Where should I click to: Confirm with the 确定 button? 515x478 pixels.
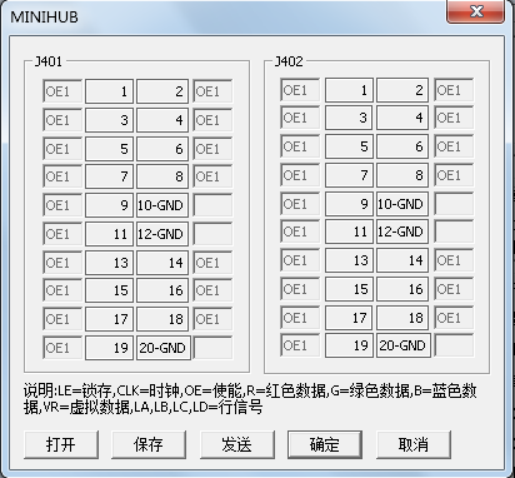325,445
